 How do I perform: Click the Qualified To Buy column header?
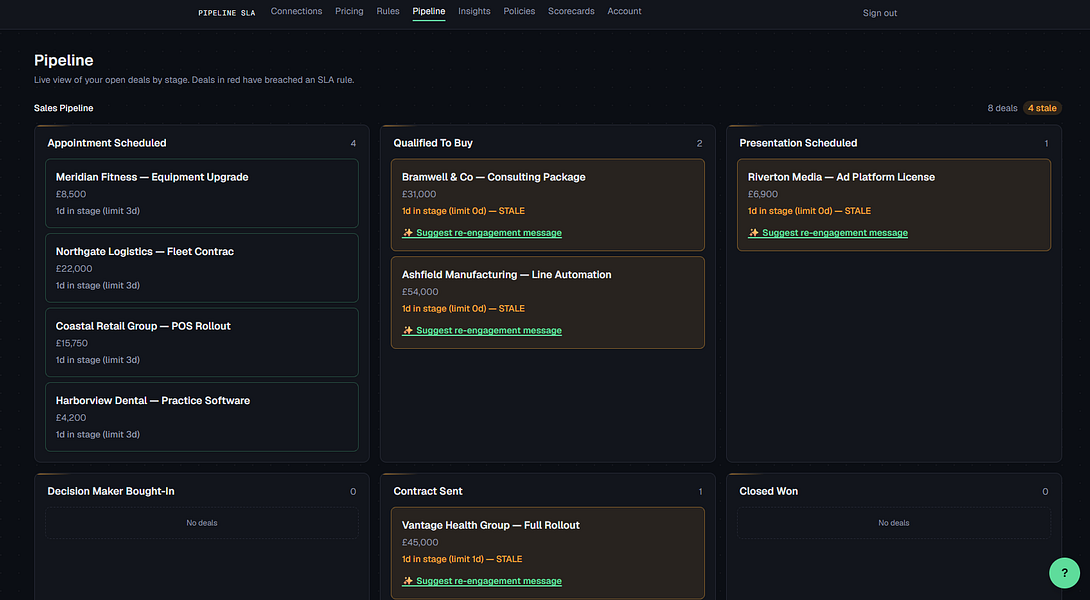[x=433, y=143]
